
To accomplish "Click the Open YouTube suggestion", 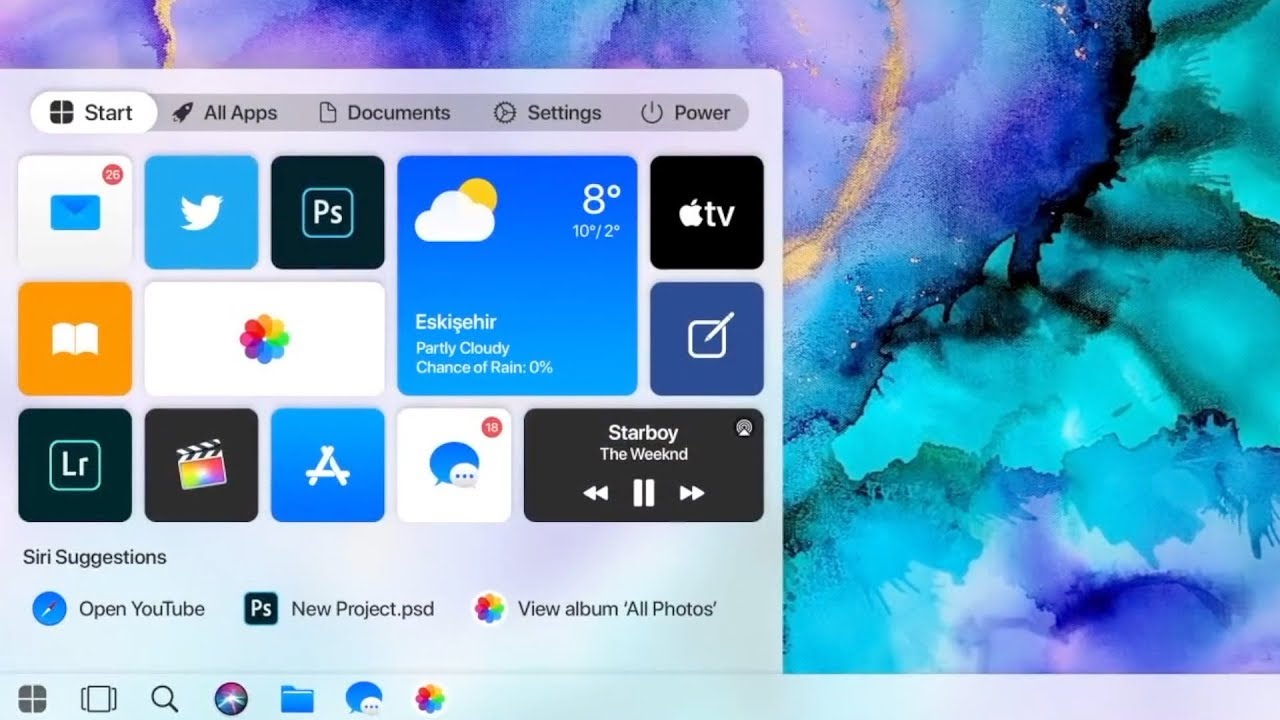I will (x=119, y=608).
